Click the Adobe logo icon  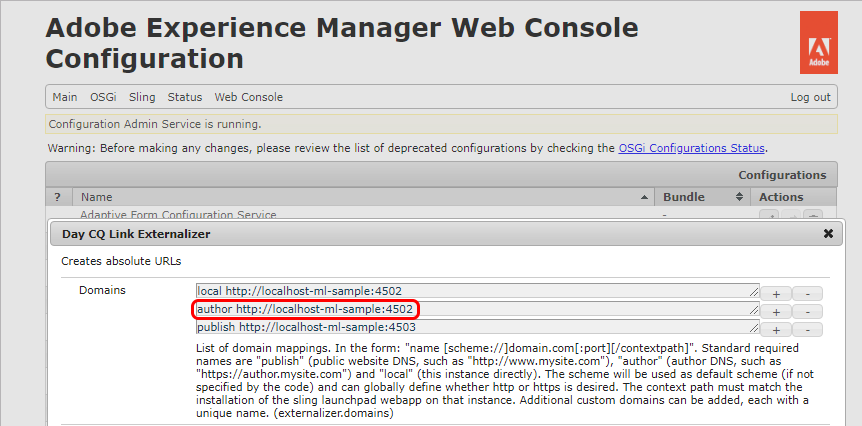[x=819, y=42]
